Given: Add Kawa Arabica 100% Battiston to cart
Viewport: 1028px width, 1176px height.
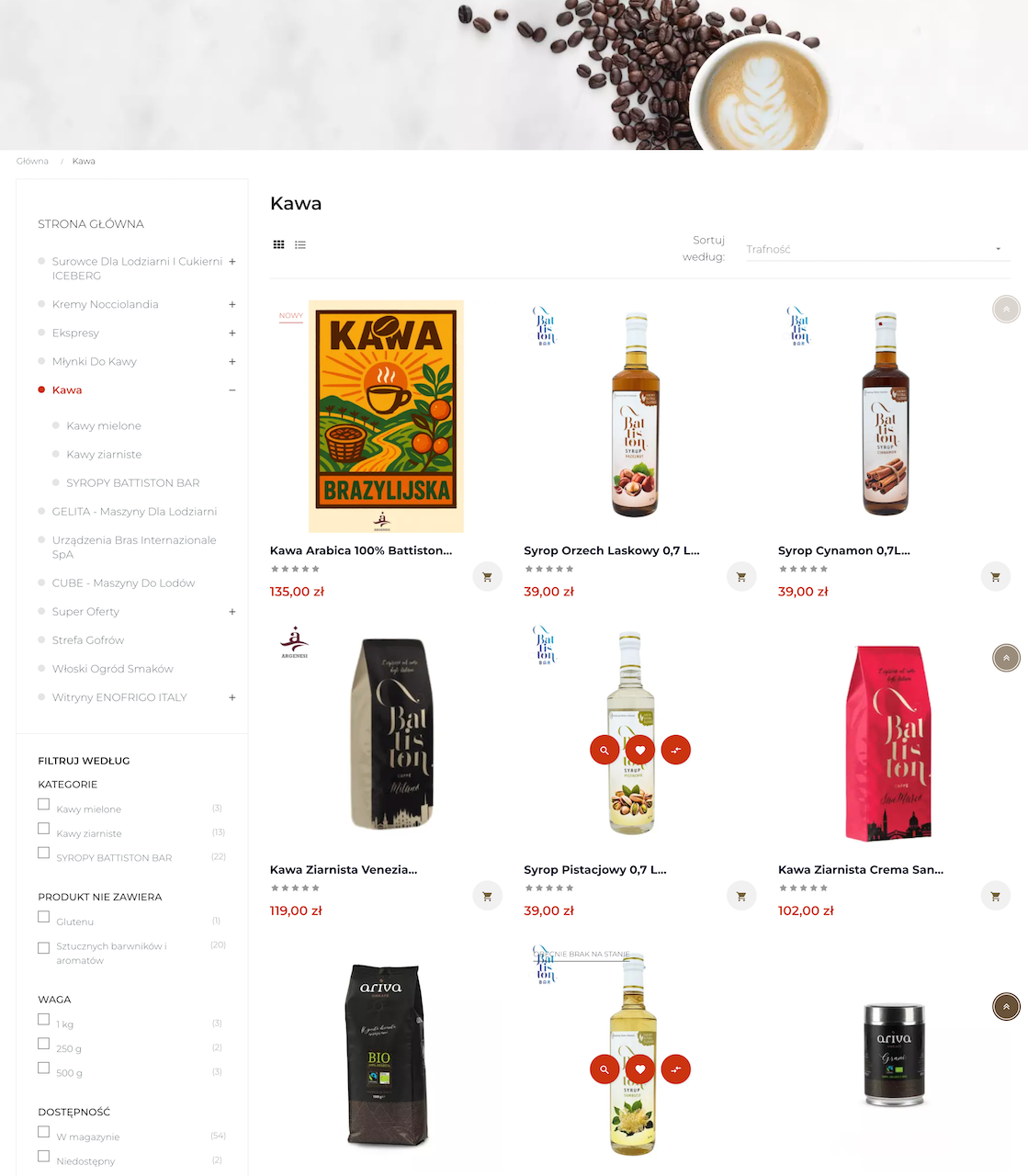Looking at the screenshot, I should (x=487, y=577).
